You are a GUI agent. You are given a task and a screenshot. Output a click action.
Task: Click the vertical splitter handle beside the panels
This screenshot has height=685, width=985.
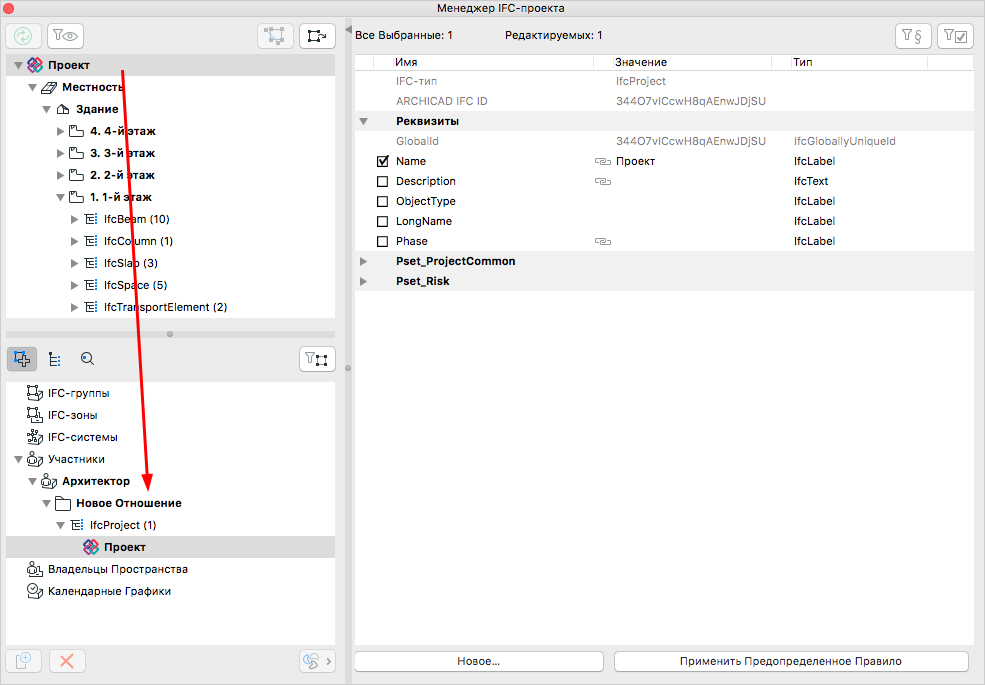pyautogui.click(x=348, y=368)
